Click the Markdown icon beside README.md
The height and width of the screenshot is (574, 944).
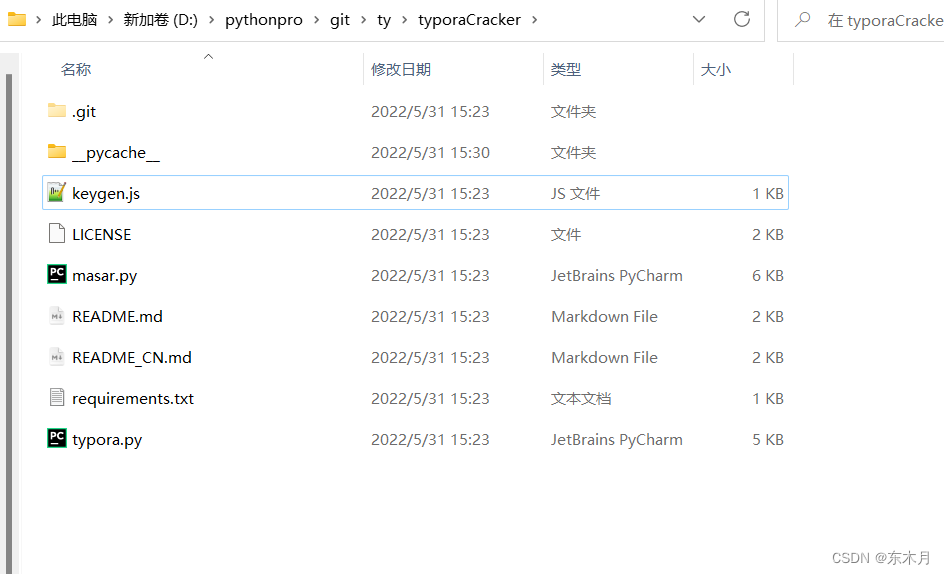click(x=57, y=316)
